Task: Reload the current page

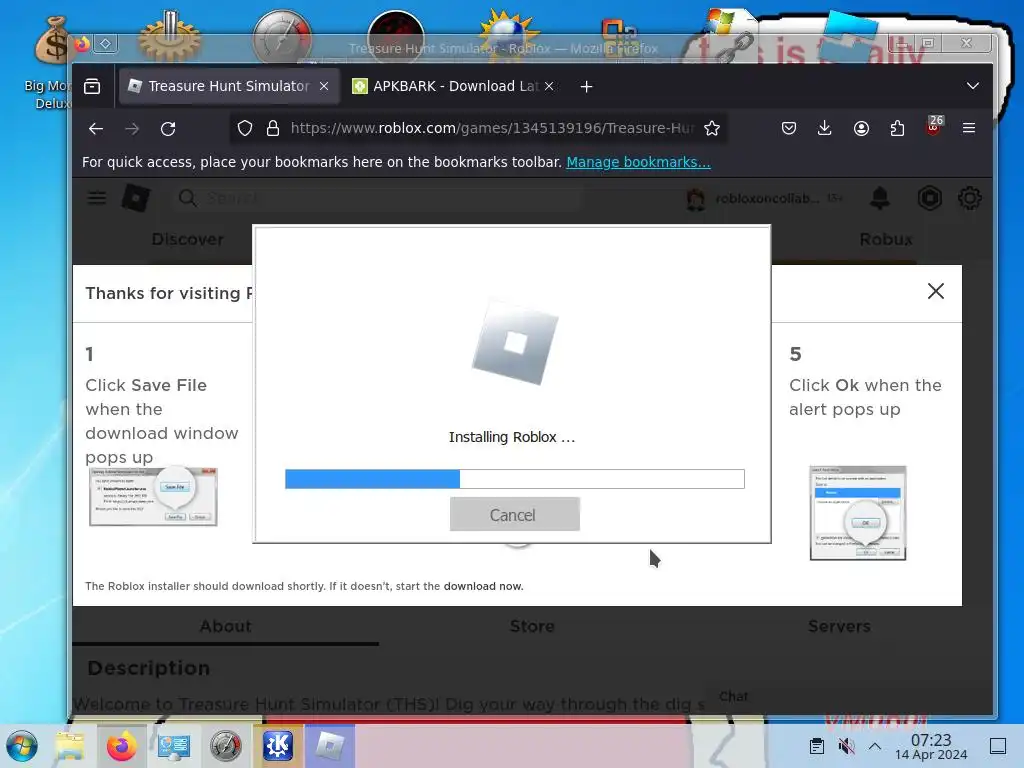Action: coord(168,129)
